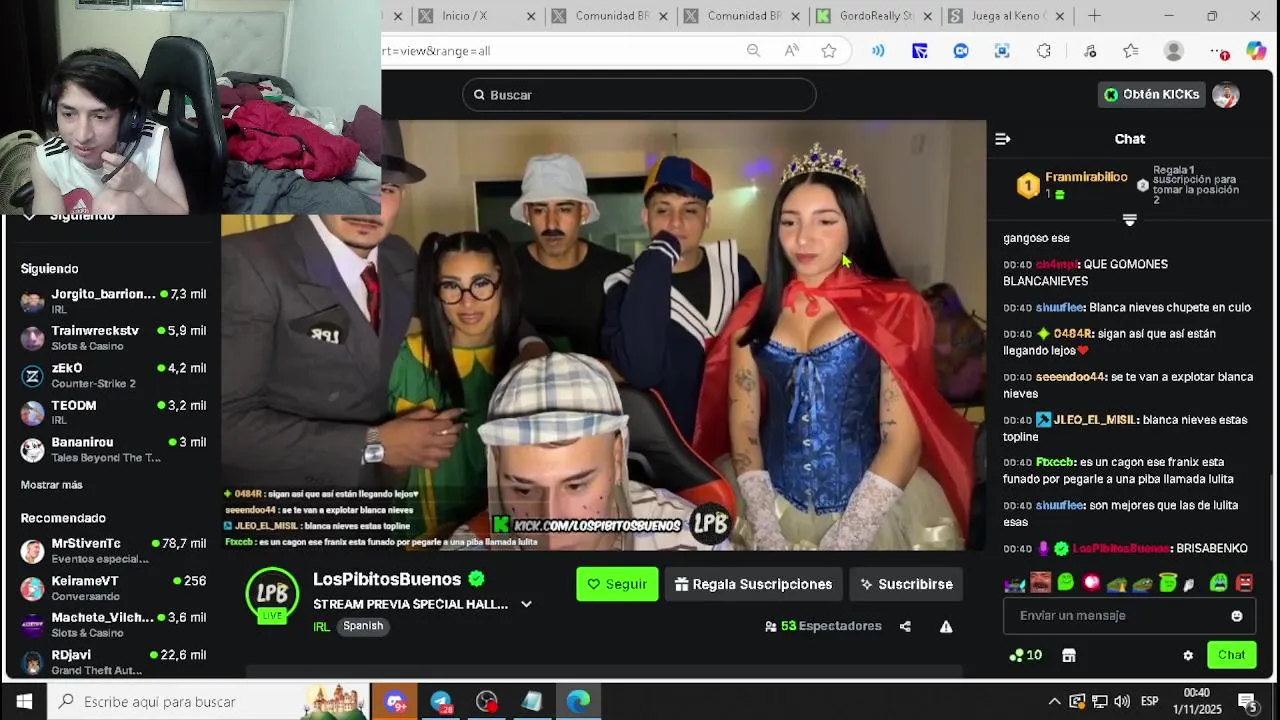Viewport: 1280px width, 720px height.
Task: Open KeirameVT recommended channel
Action: [x=113, y=588]
